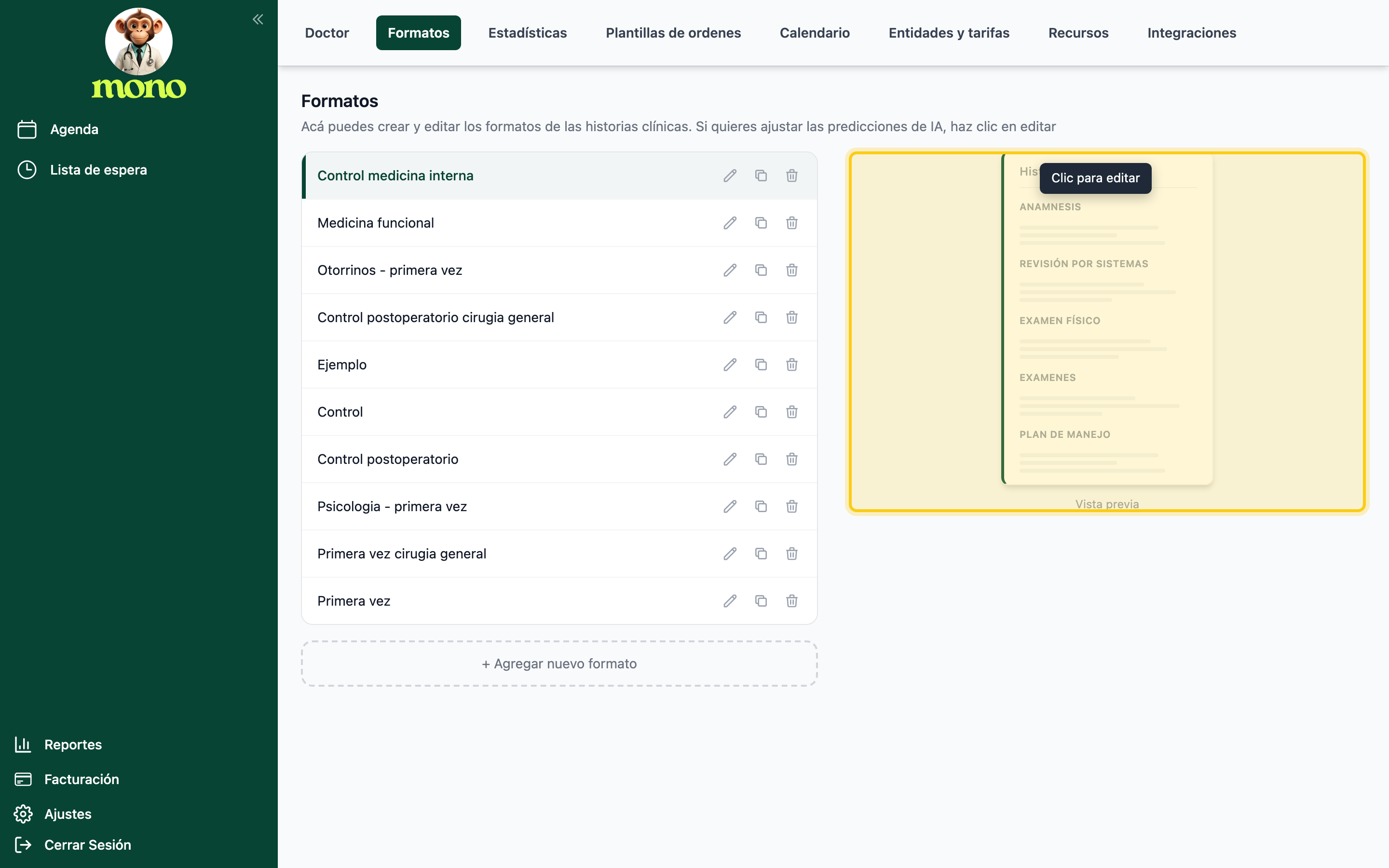This screenshot has height=868, width=1389.
Task: Copy the Medicina funcional format
Action: (761, 223)
